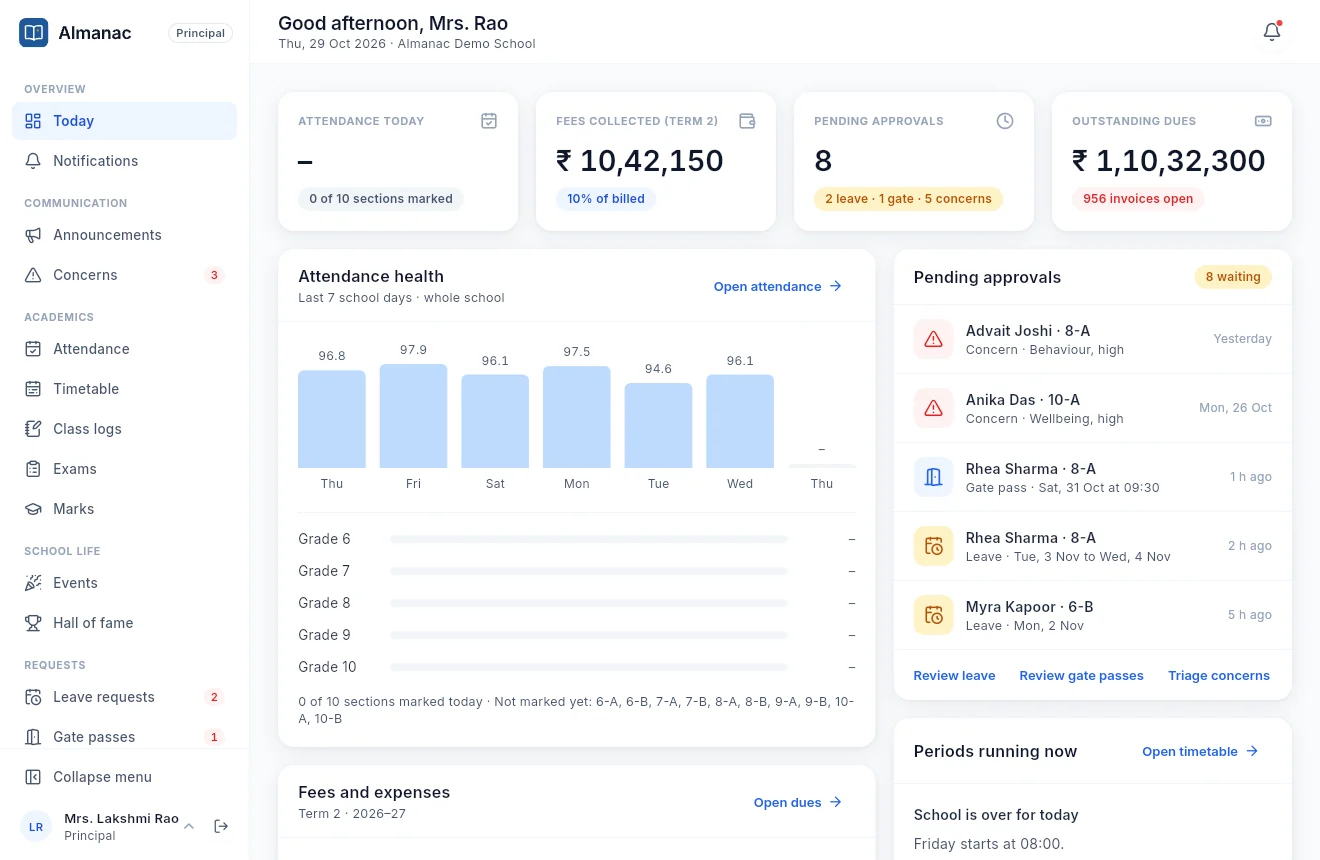
Task: Click the Grade 8 progress bar
Action: (589, 603)
